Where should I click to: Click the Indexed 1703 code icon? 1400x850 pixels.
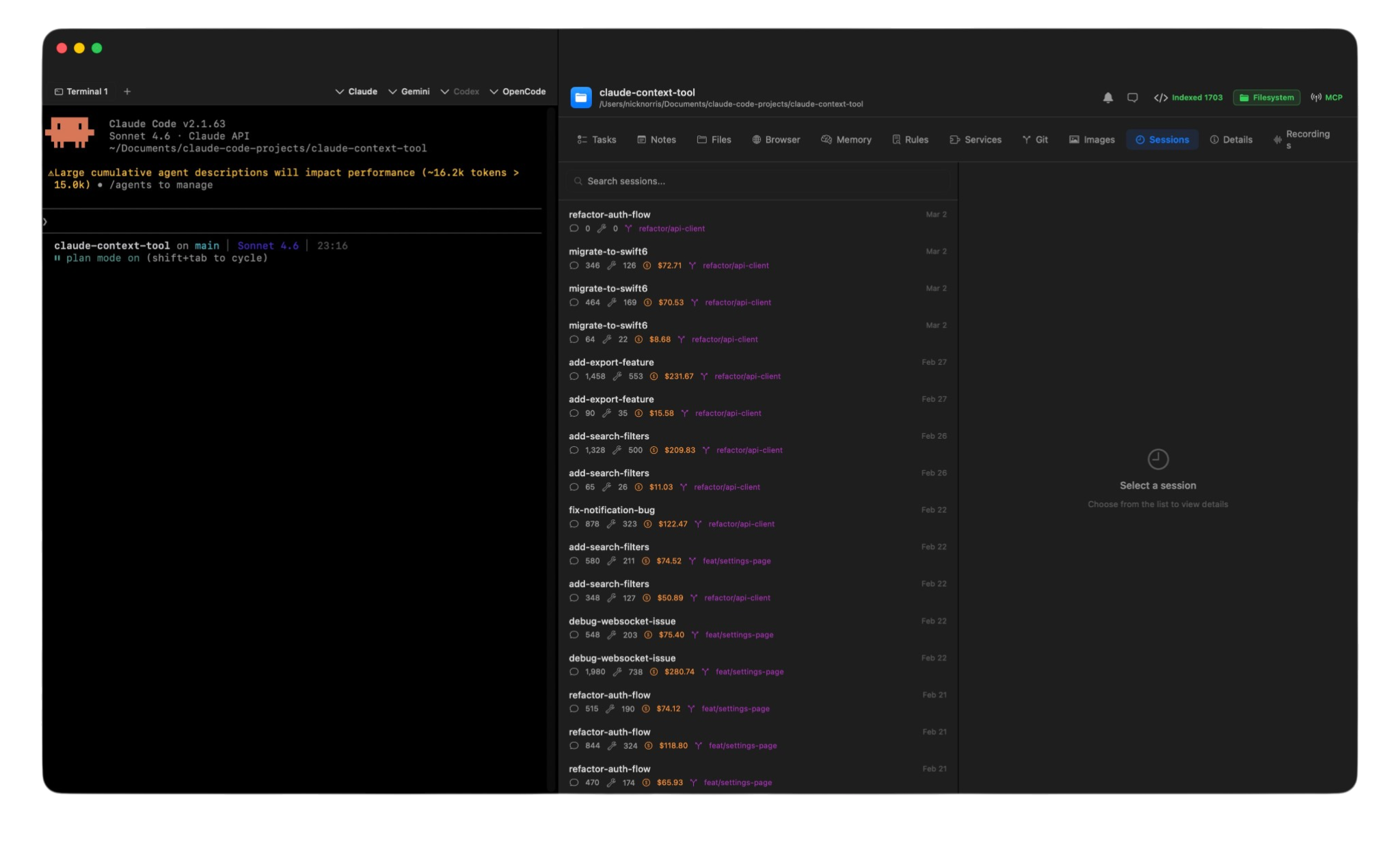coord(1161,98)
